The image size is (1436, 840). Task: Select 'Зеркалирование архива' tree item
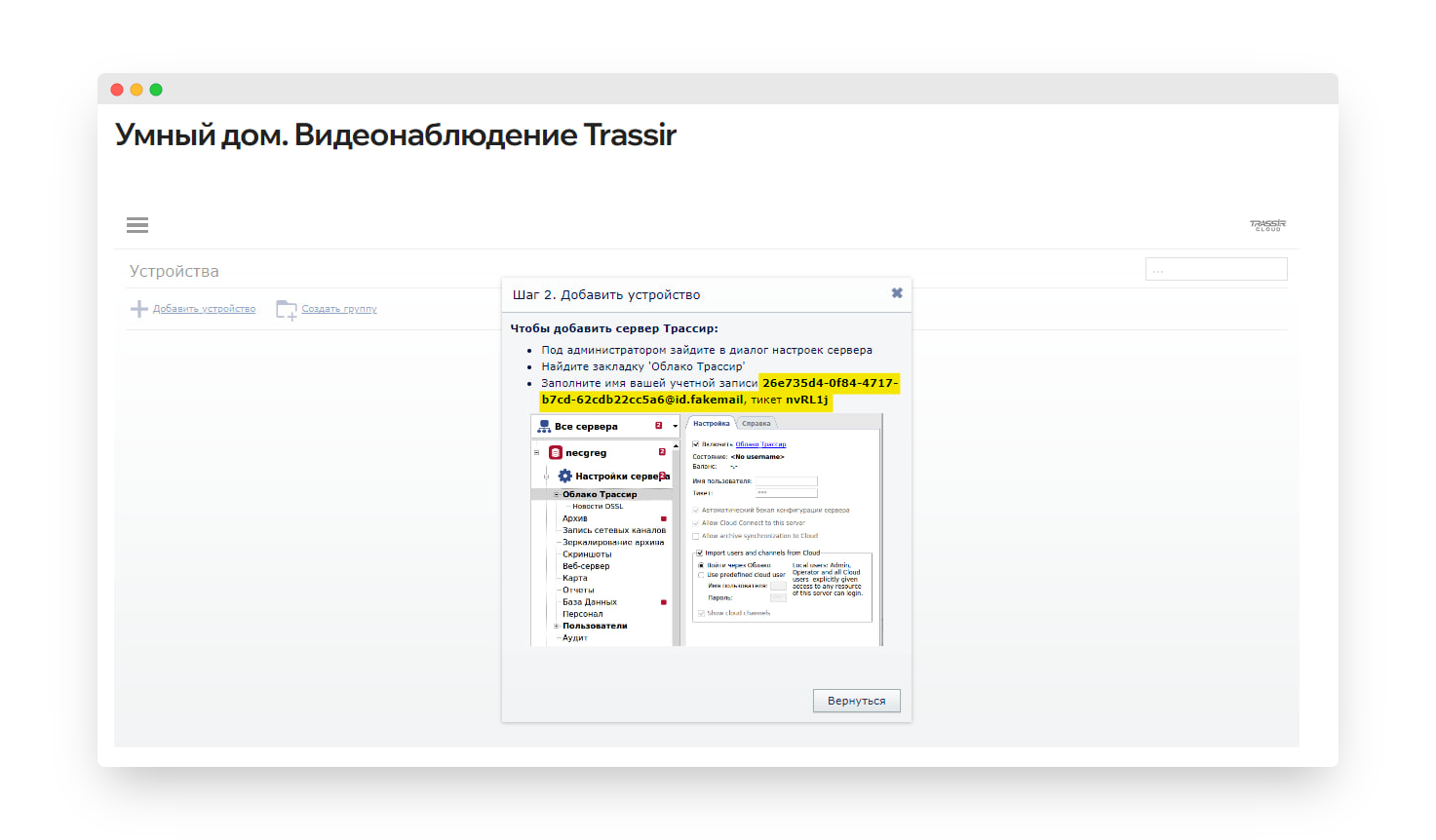coord(613,542)
